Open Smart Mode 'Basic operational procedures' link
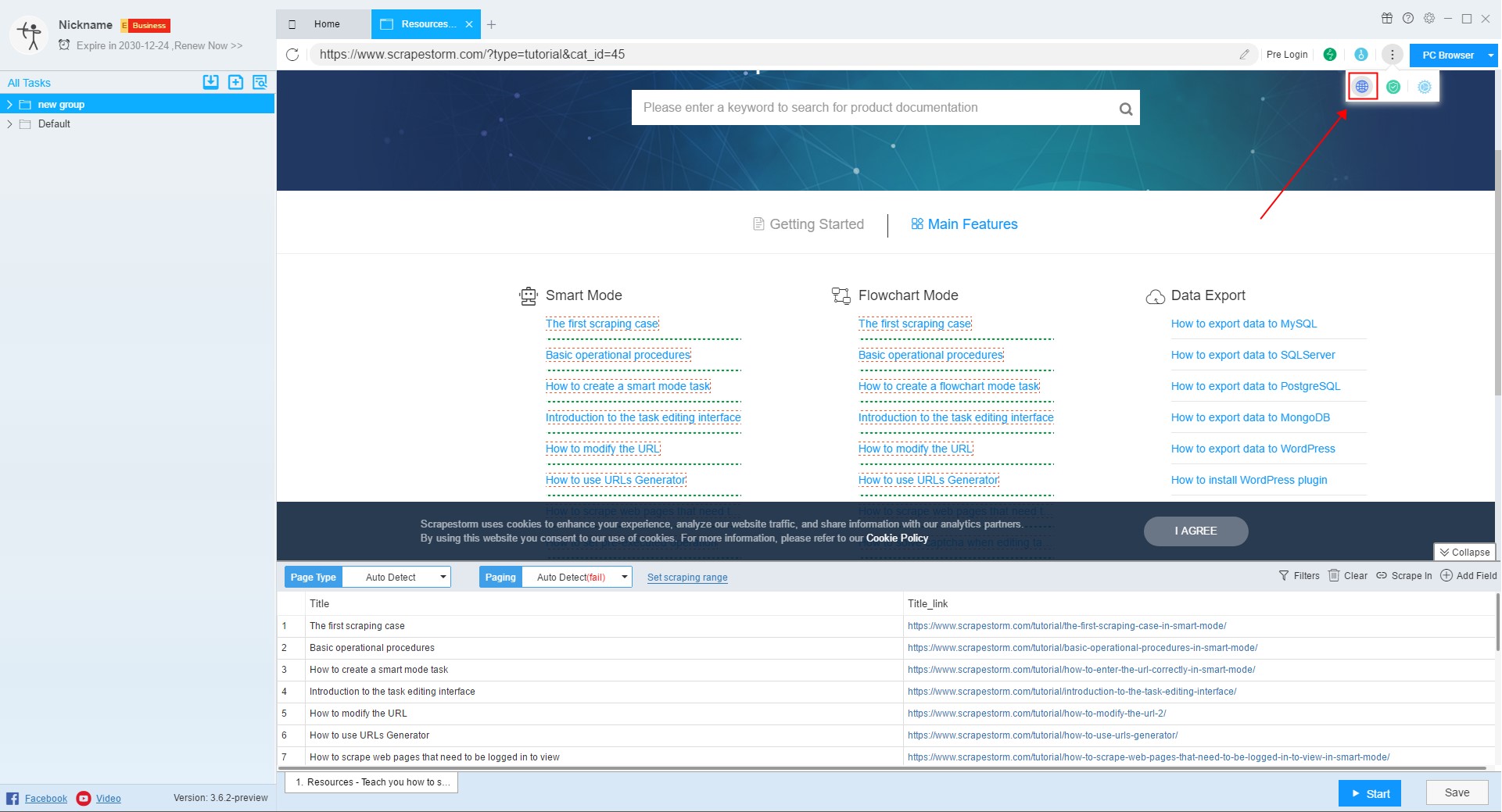1502x812 pixels. pyautogui.click(x=618, y=355)
